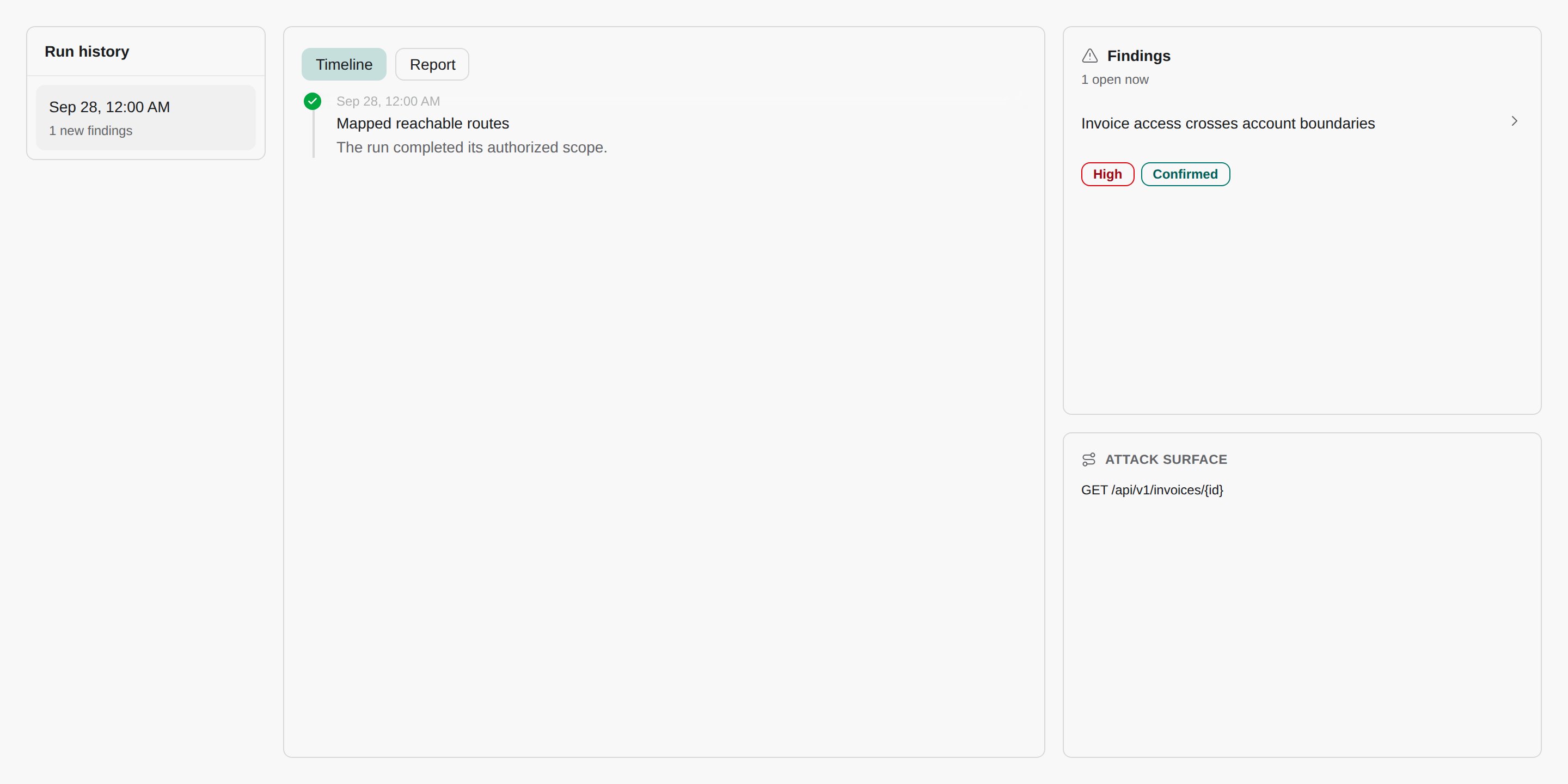
Task: Click the 1 new findings label
Action: click(91, 131)
